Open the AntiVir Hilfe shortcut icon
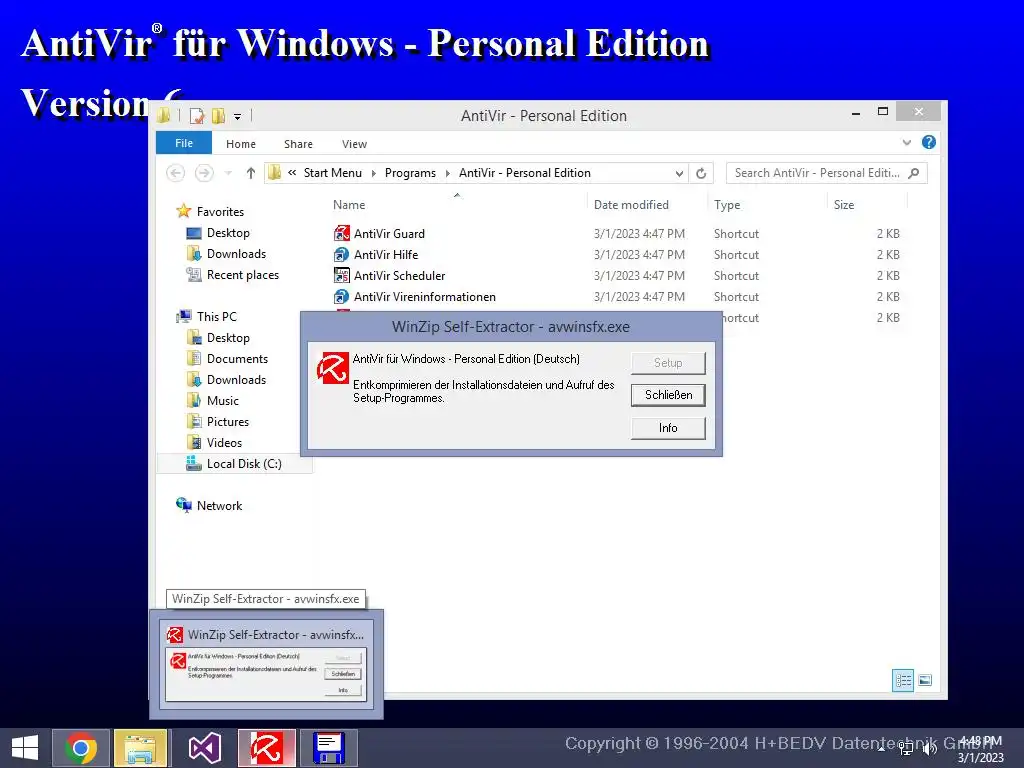The image size is (1024, 768). (x=342, y=255)
